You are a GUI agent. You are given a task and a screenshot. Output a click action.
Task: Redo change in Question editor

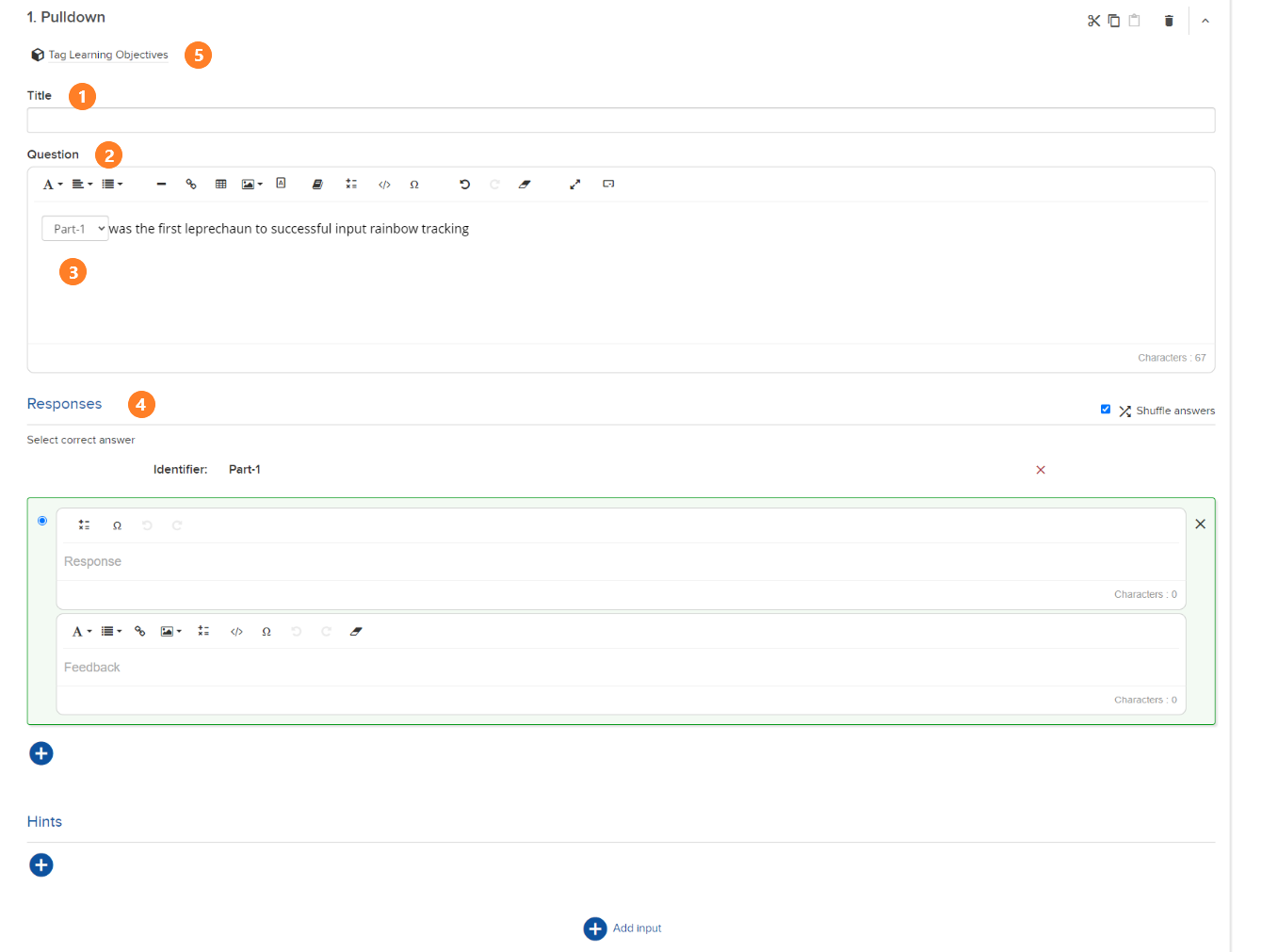[x=494, y=185]
